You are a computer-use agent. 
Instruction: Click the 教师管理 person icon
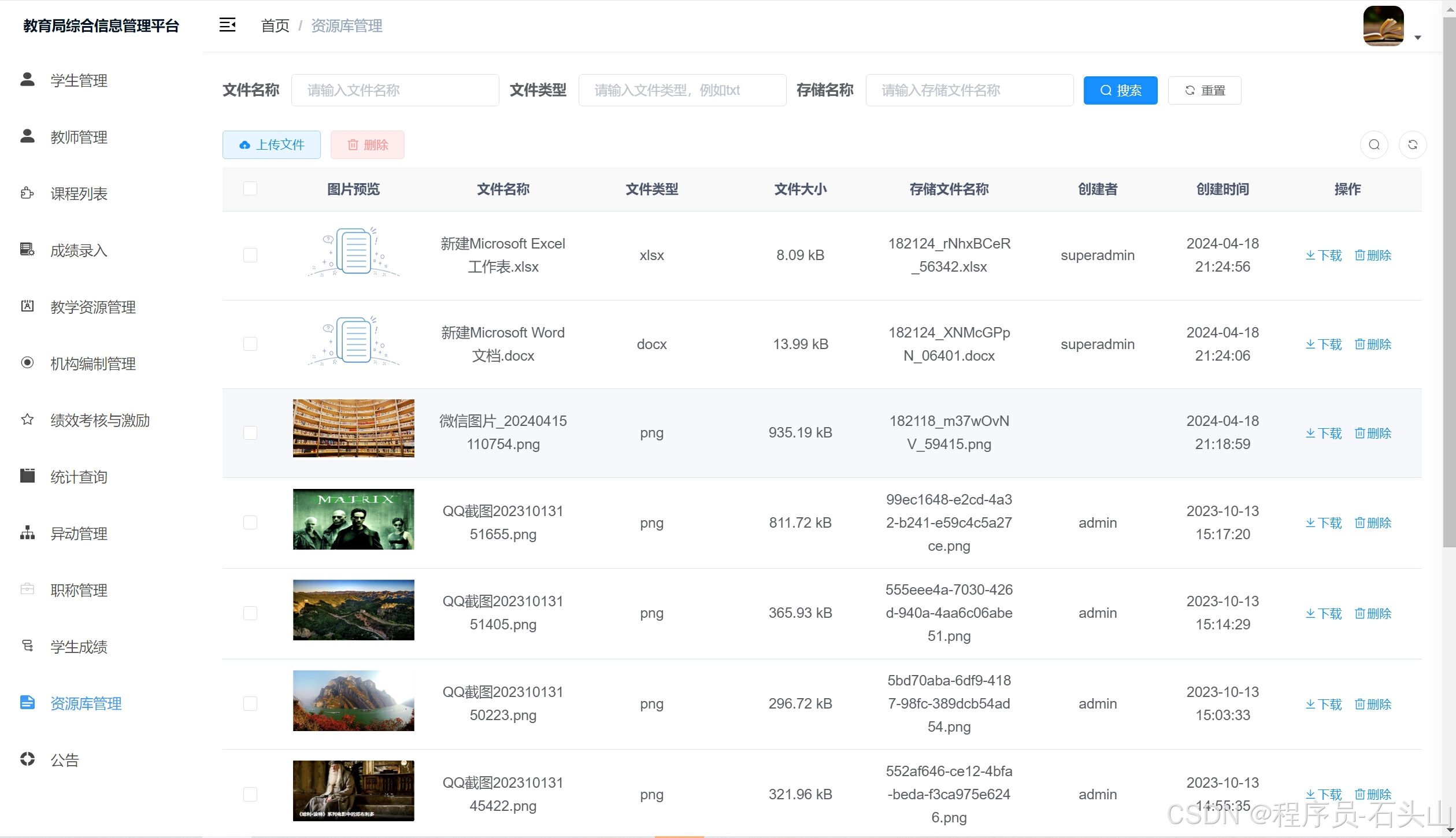pyautogui.click(x=27, y=136)
